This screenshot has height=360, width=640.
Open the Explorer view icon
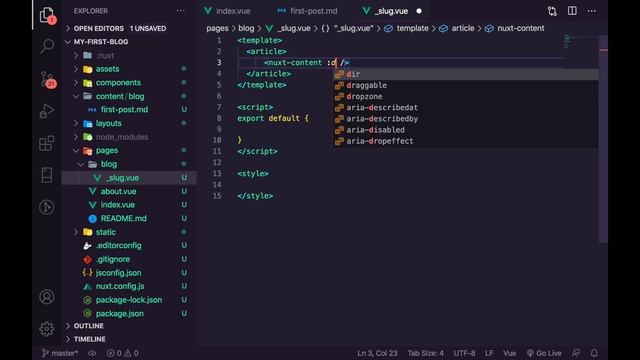tap(47, 16)
